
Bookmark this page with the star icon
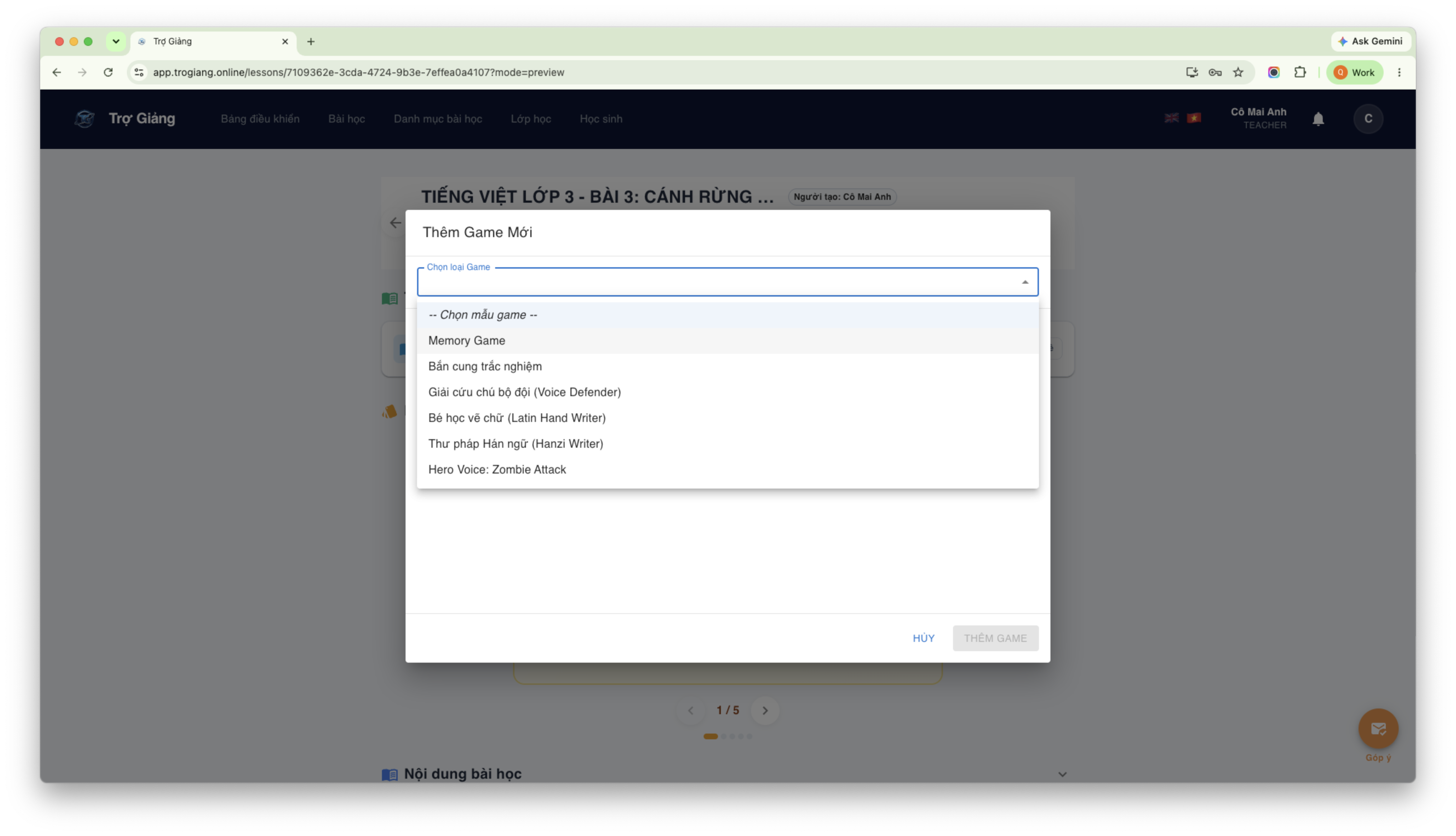[1238, 72]
